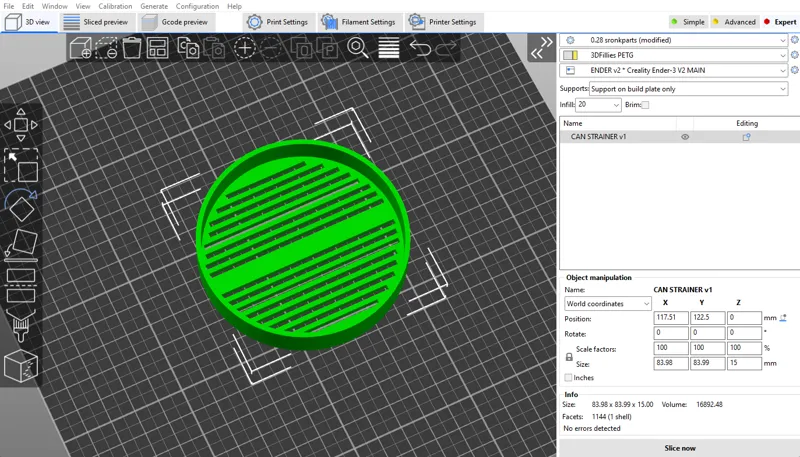Open the Calibration menu
Screen dimensions: 800x457
coord(115,6)
